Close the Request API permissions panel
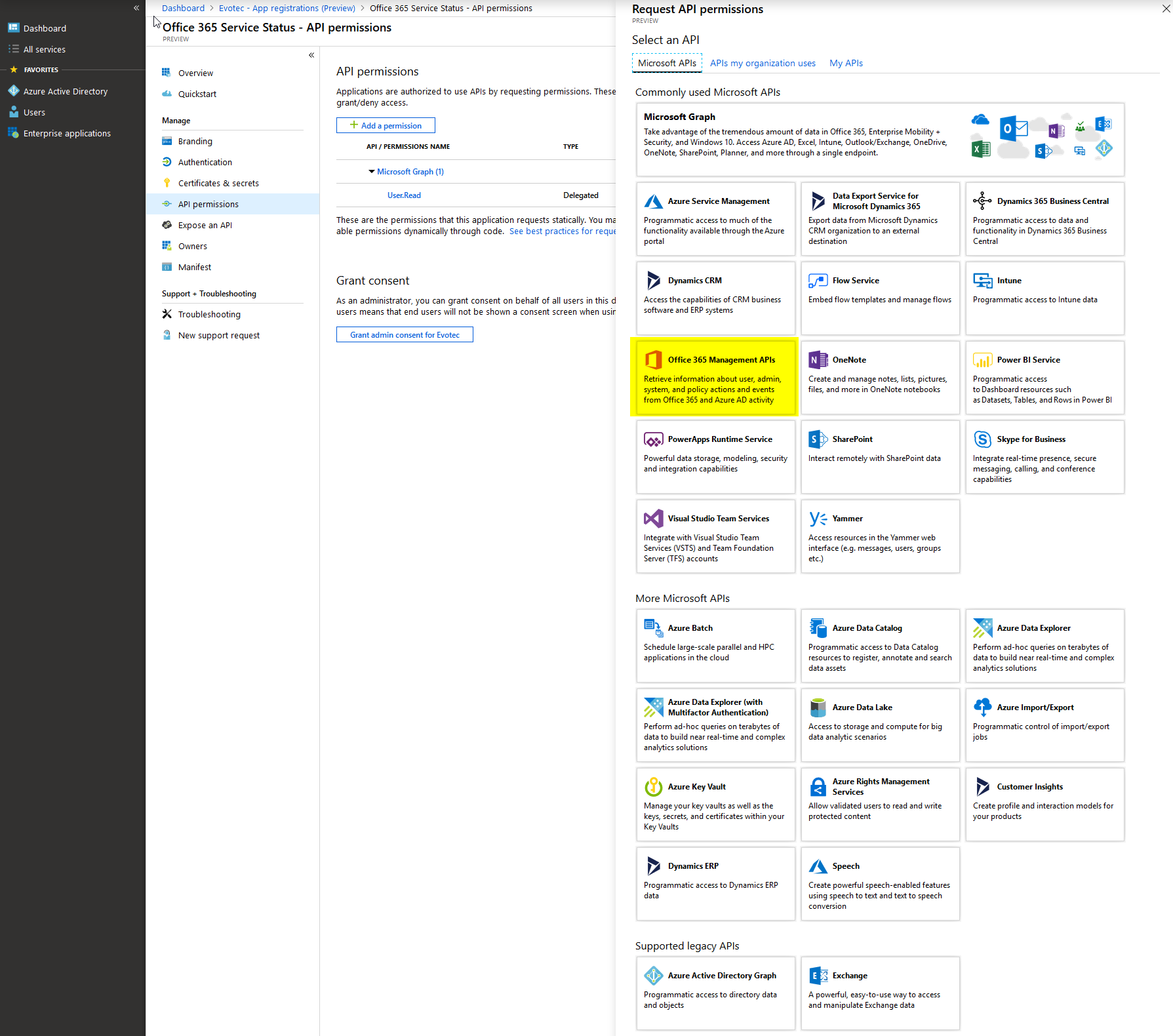1173x1036 pixels. 1166,9
